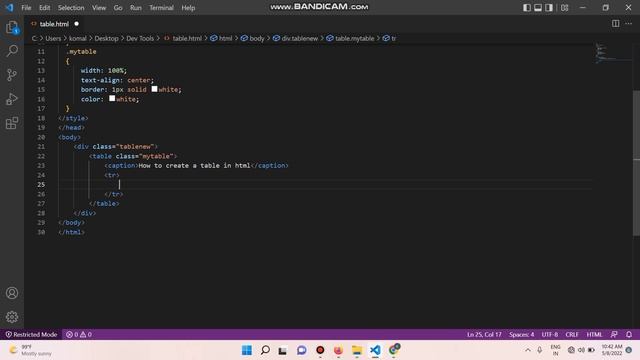Click the editor vertical scrollbar

636,163
